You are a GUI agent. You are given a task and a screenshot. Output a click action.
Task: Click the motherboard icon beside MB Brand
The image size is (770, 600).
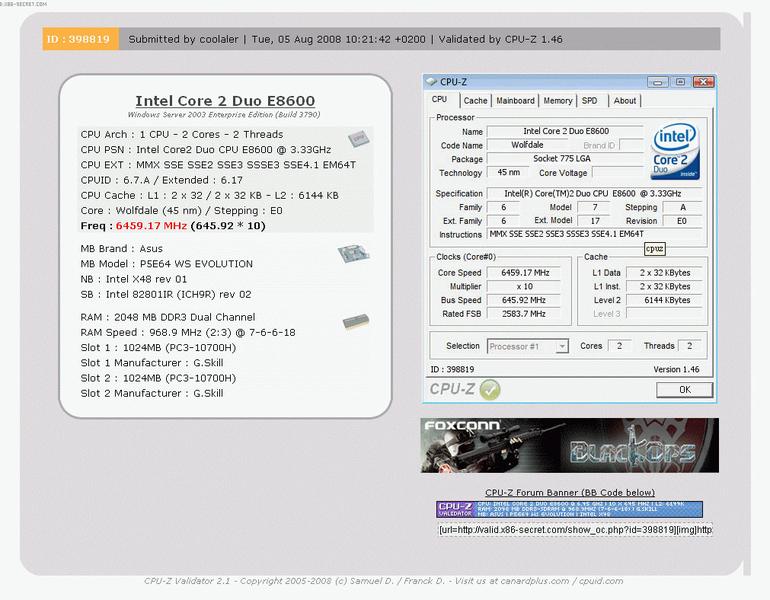tap(354, 253)
